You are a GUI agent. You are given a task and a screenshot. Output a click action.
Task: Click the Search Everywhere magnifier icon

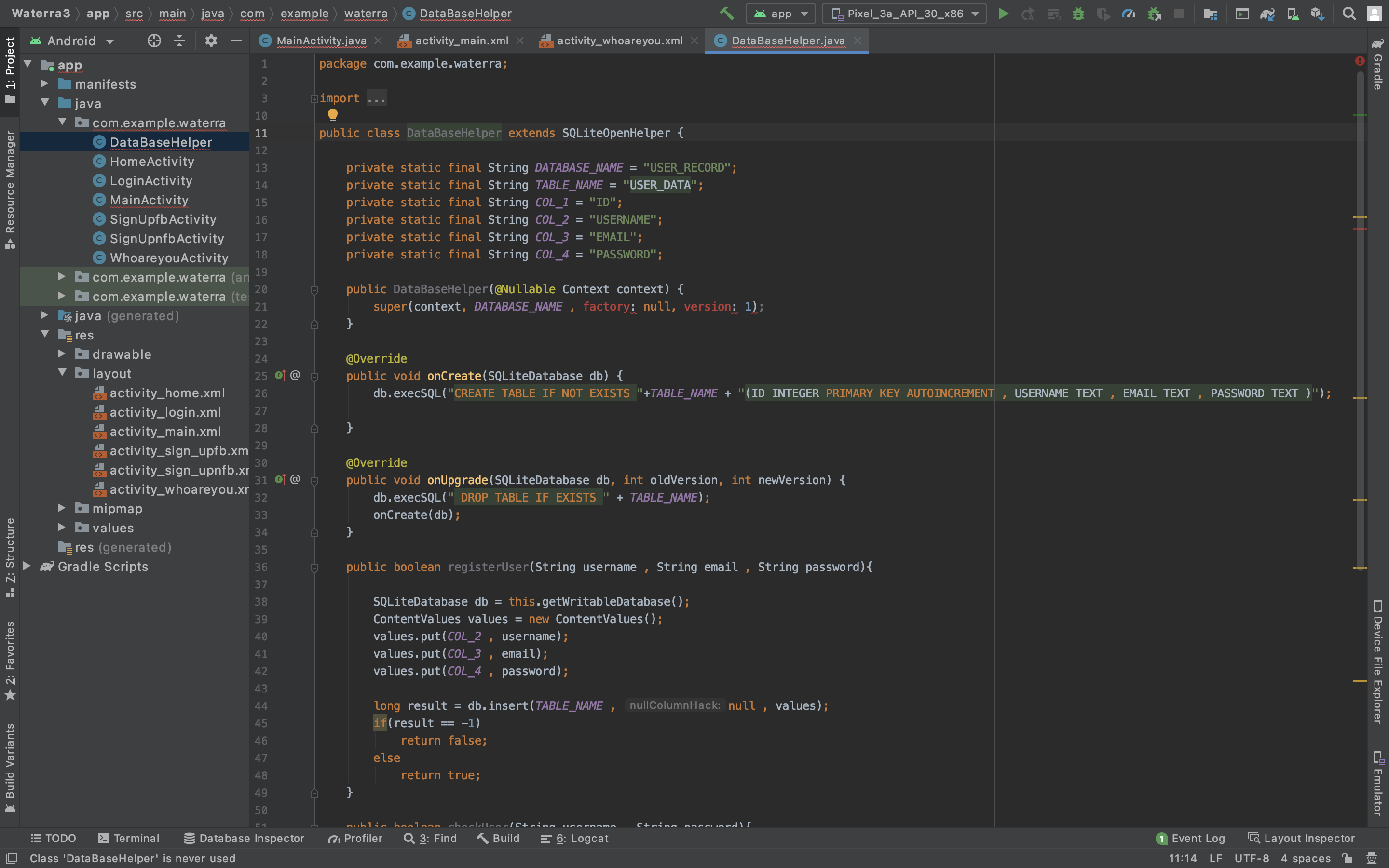tap(1349, 14)
